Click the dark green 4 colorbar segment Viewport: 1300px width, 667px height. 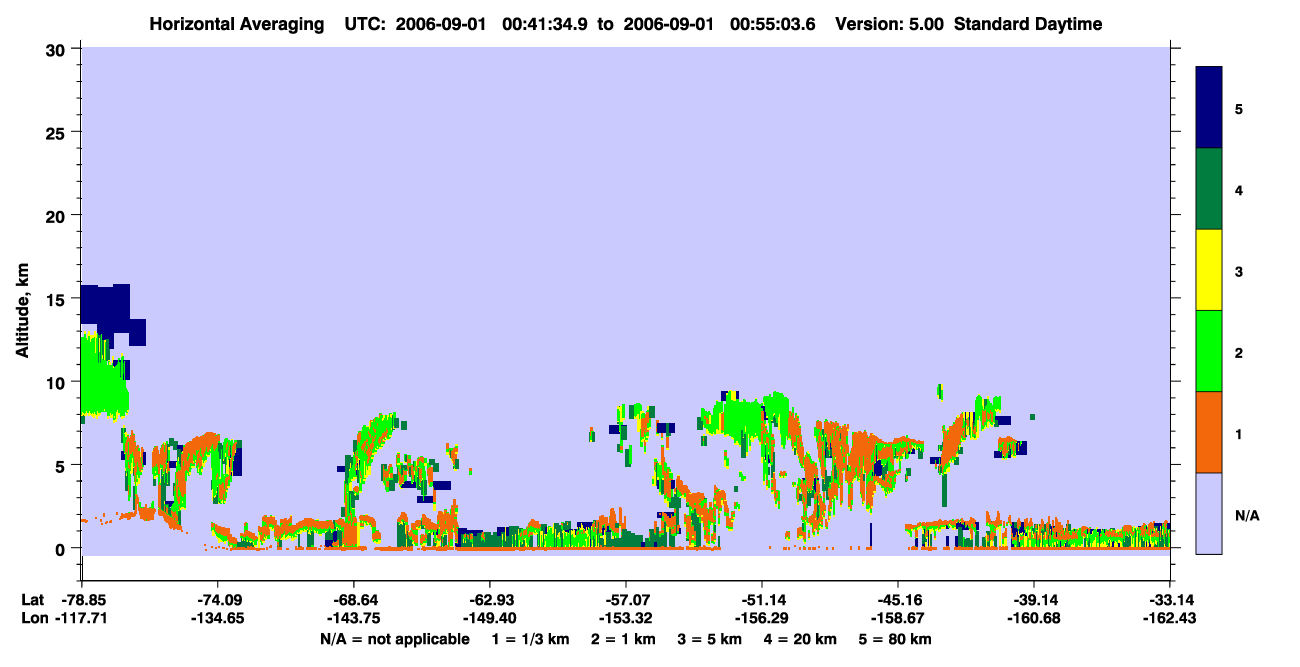1209,189
